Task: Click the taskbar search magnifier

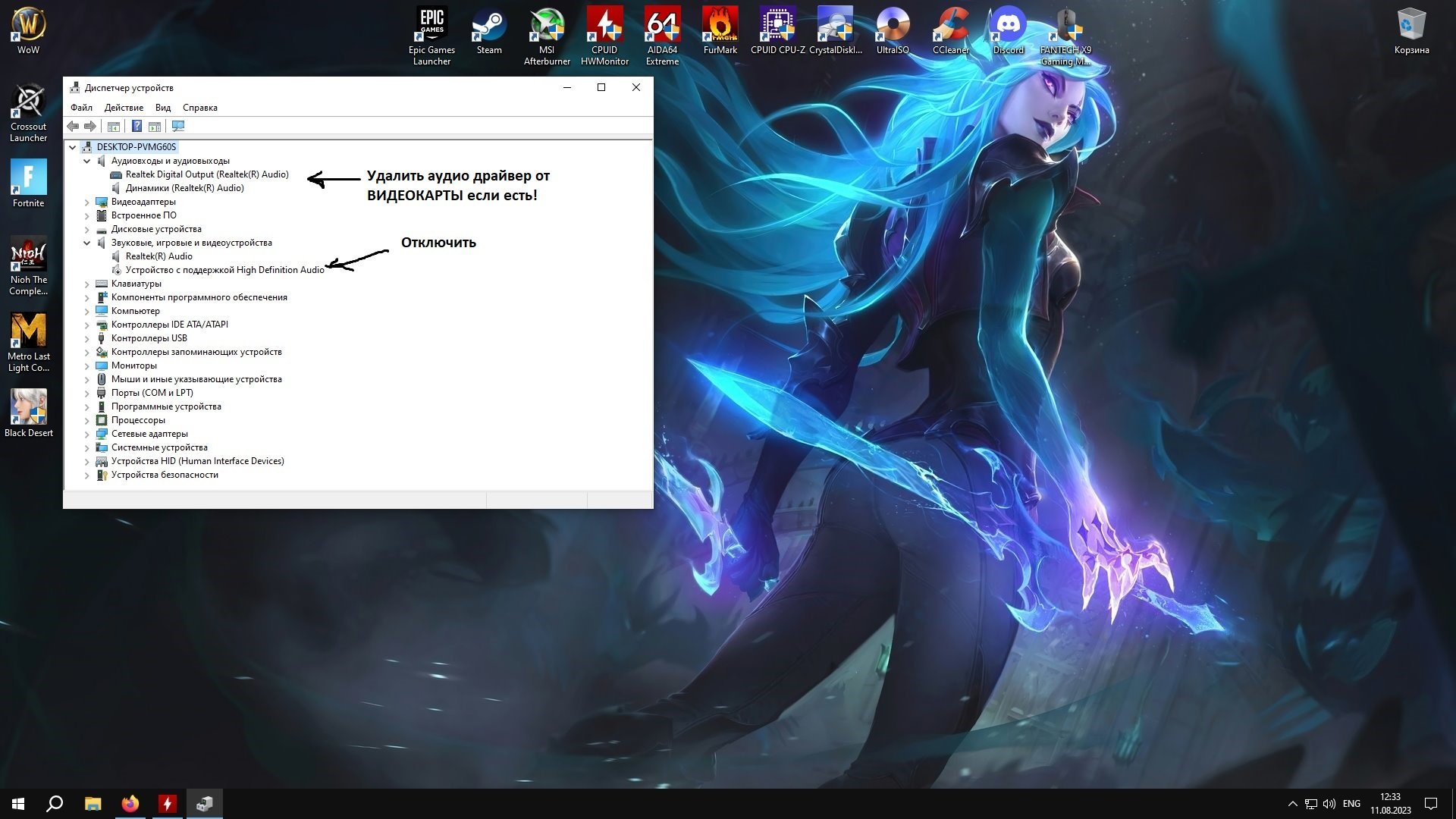Action: [55, 804]
